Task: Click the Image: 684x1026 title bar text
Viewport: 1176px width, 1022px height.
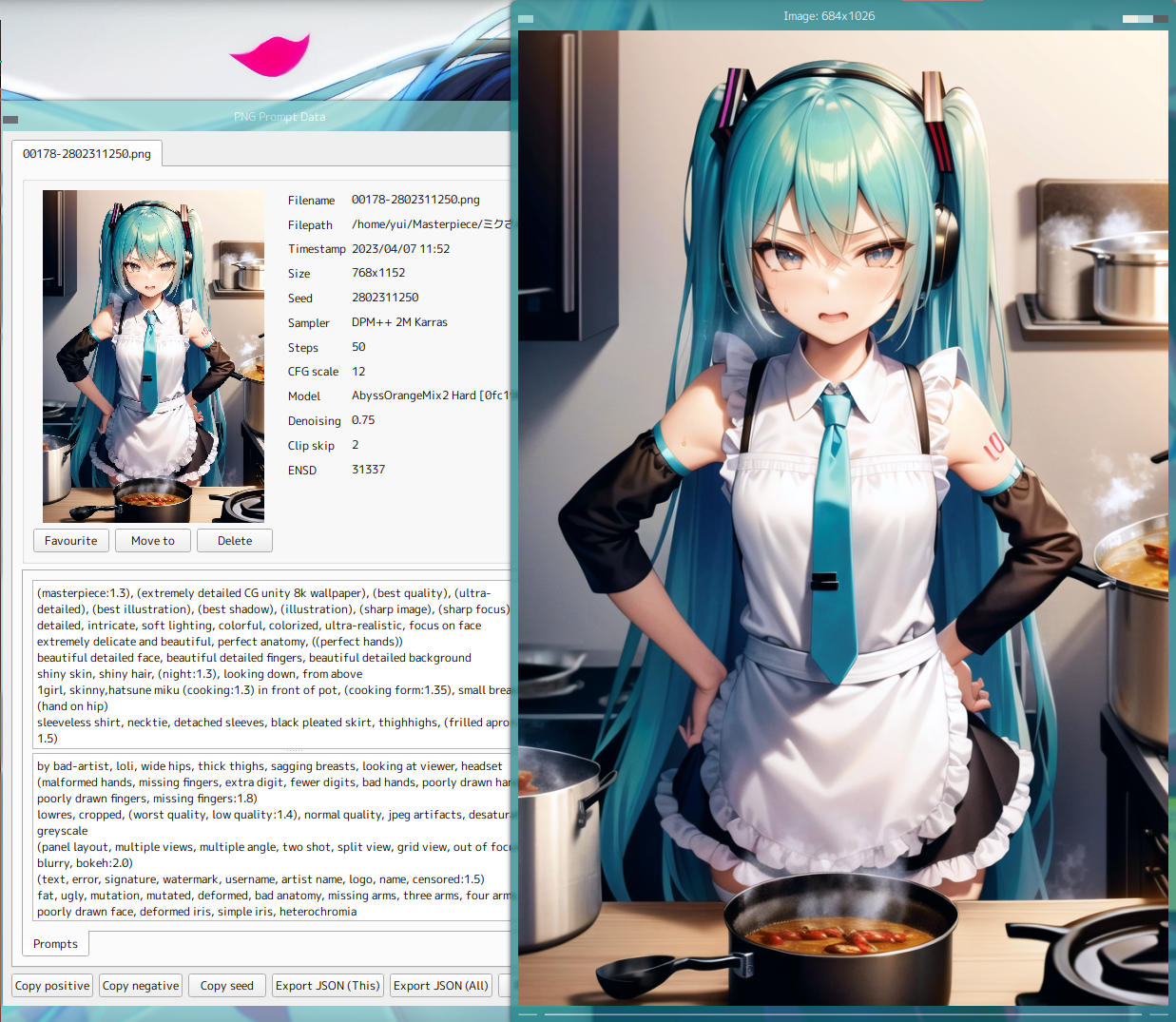Action: [x=829, y=16]
